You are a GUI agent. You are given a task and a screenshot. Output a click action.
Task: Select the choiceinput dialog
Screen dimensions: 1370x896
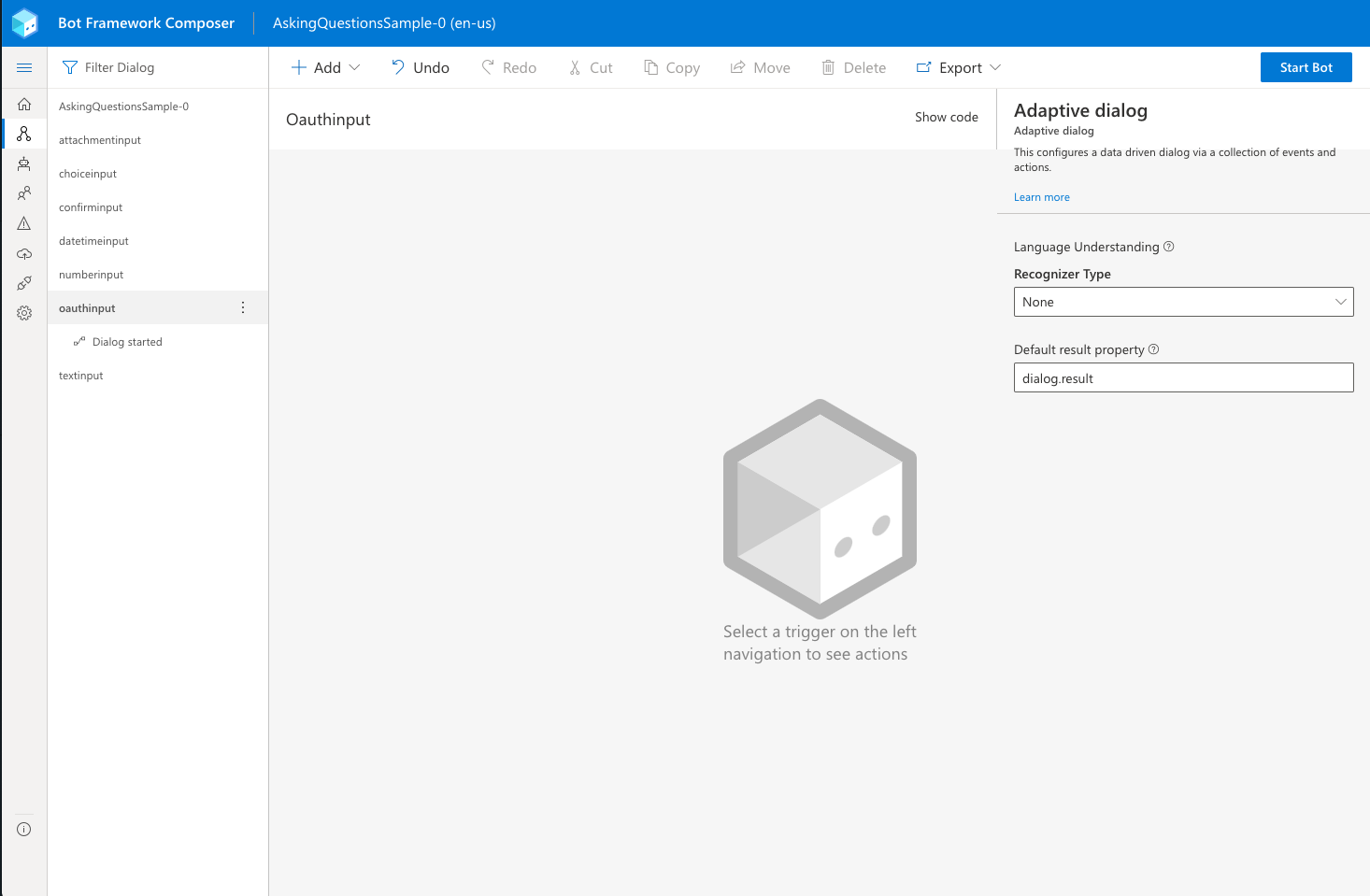[158, 174]
